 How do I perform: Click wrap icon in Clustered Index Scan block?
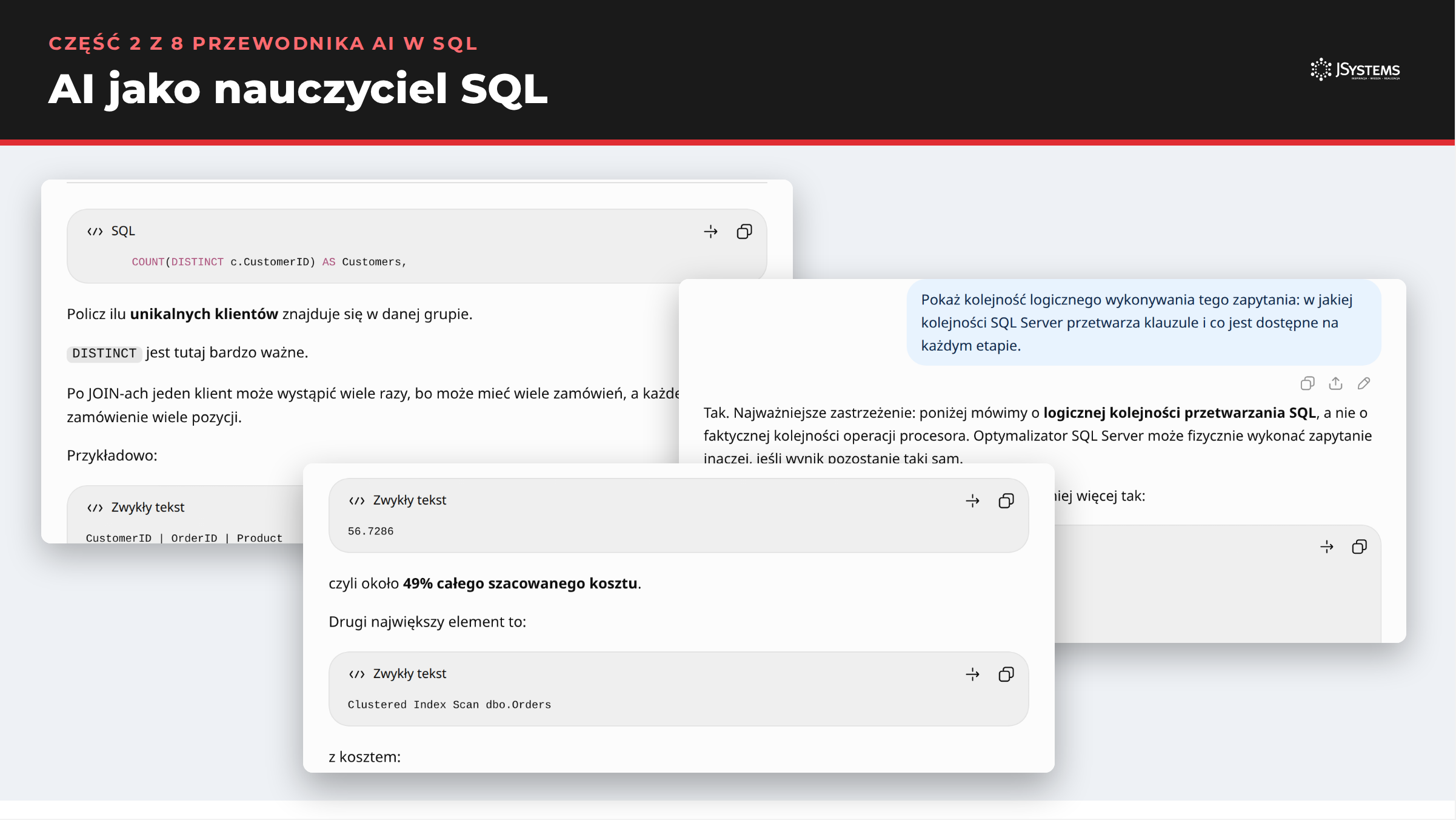tap(972, 674)
